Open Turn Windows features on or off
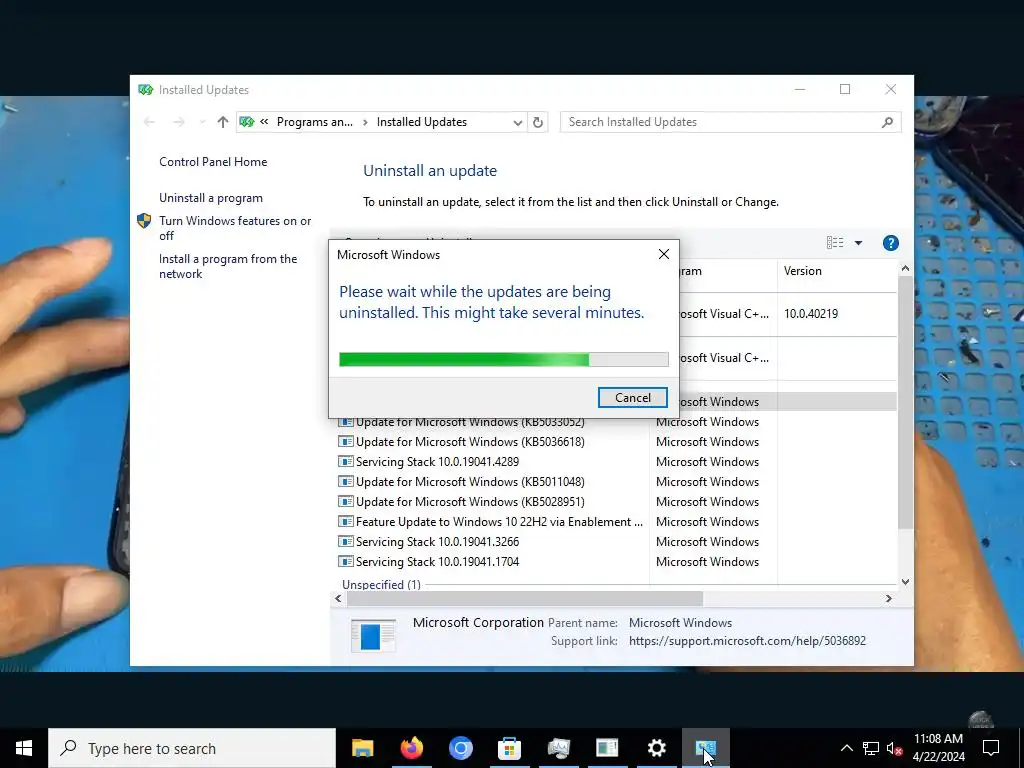 (x=235, y=228)
